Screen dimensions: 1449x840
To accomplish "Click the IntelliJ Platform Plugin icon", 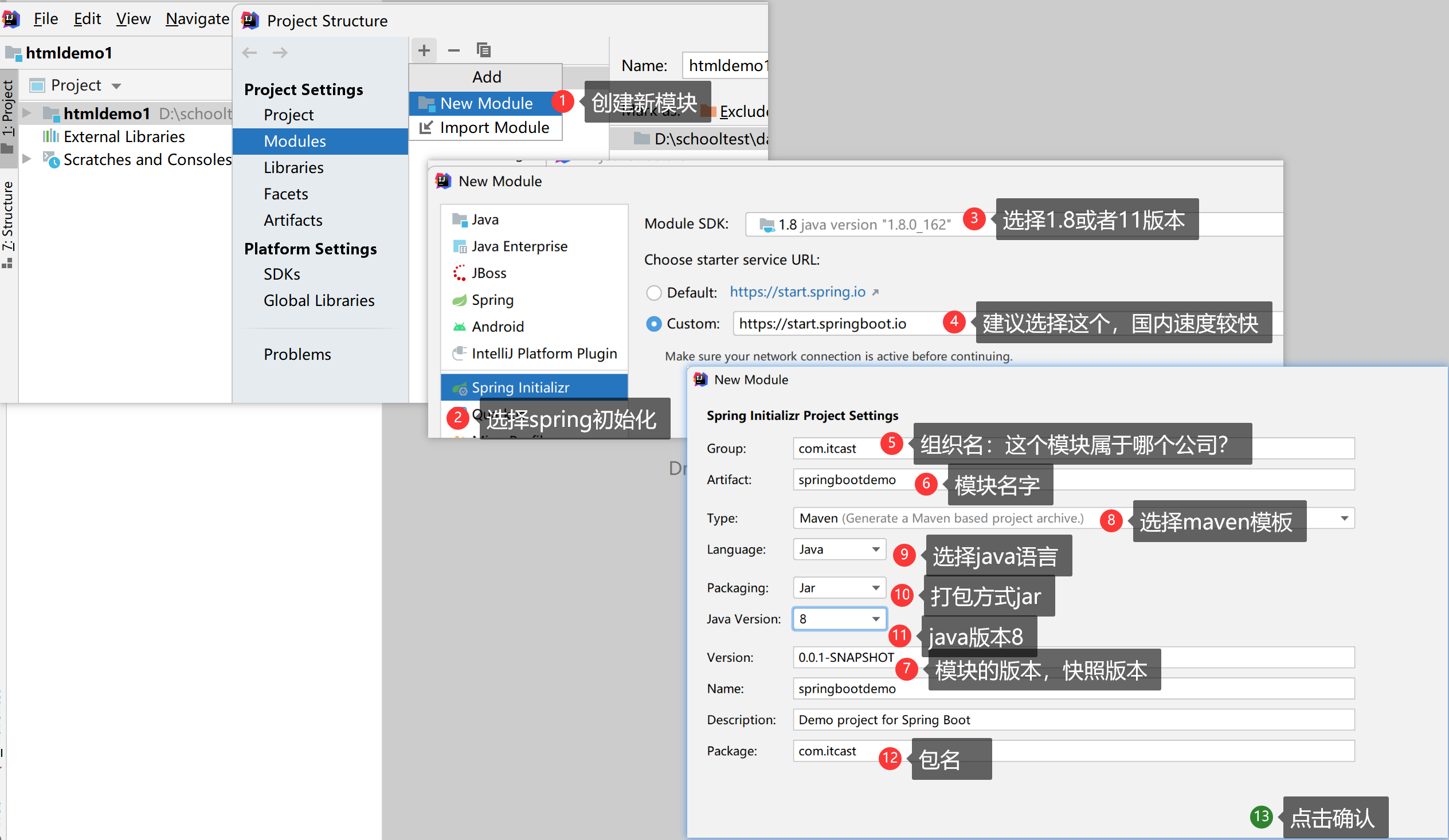I will pos(460,353).
